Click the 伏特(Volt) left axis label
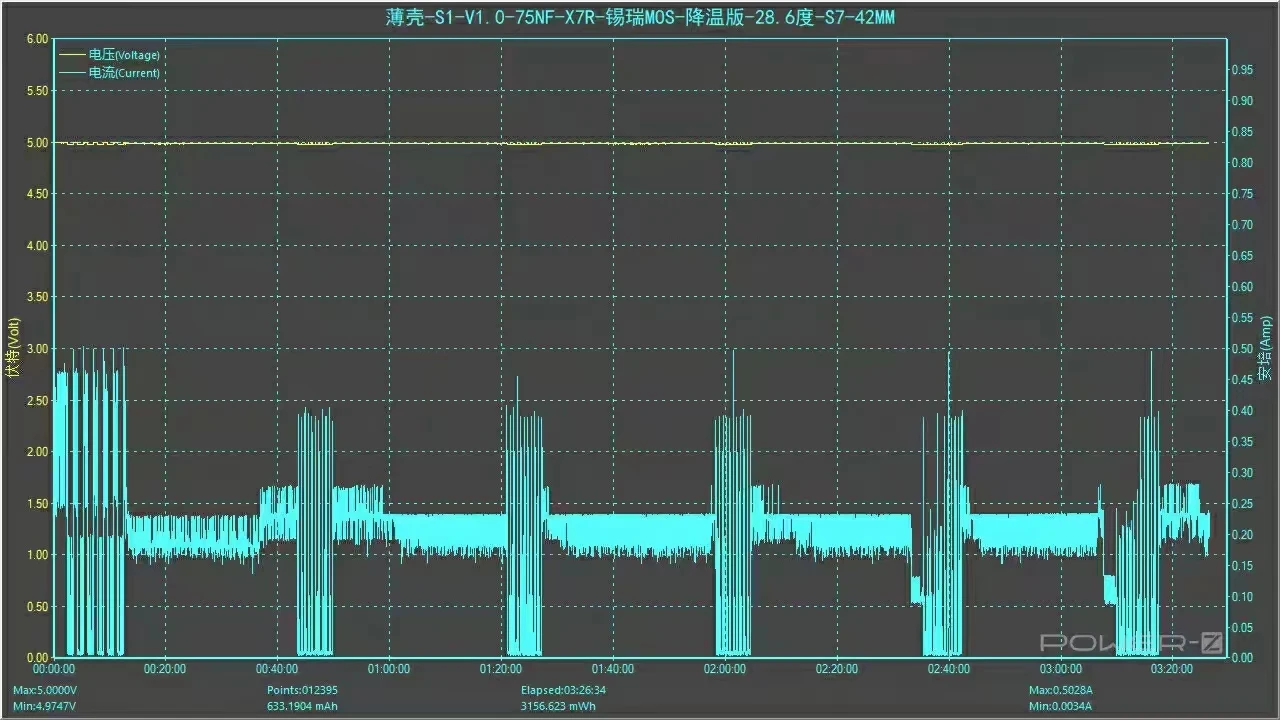Image resolution: width=1280 pixels, height=720 pixels. [x=12, y=348]
